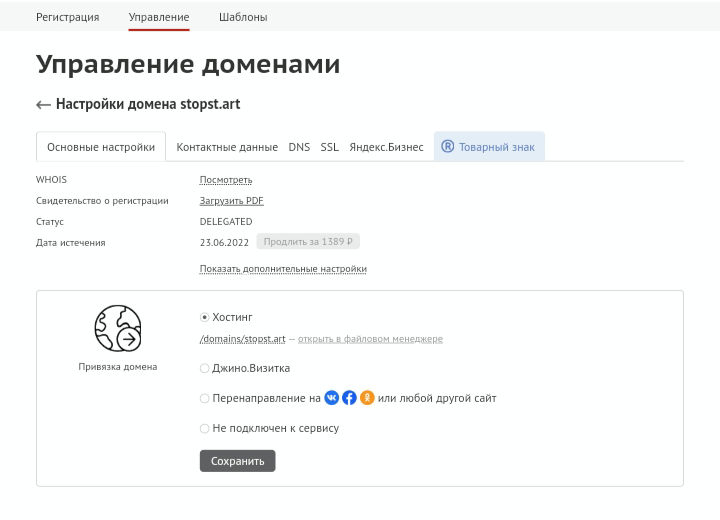Open the SSL tab
The image size is (720, 520).
(329, 147)
